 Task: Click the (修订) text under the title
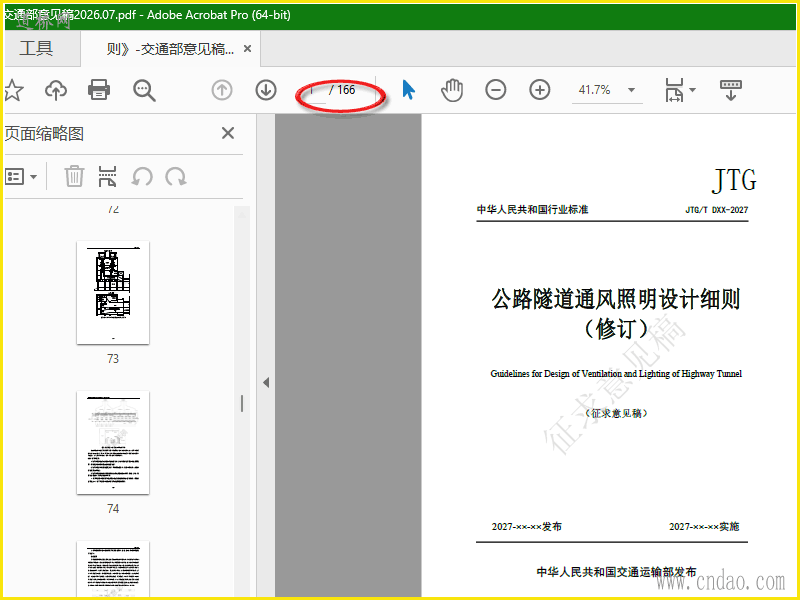point(616,329)
